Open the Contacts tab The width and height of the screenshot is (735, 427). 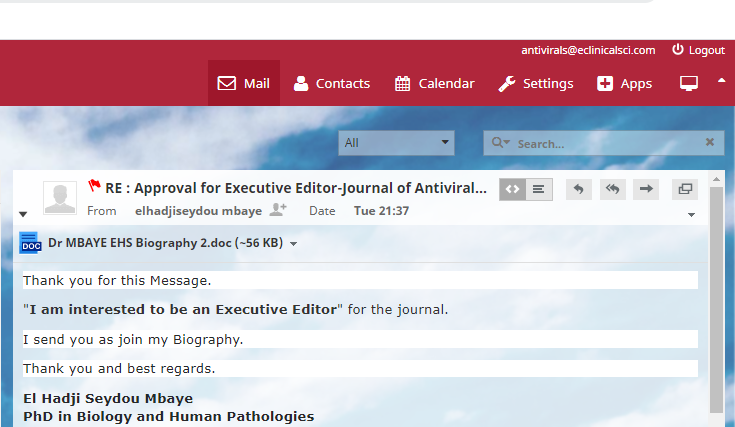[x=331, y=83]
